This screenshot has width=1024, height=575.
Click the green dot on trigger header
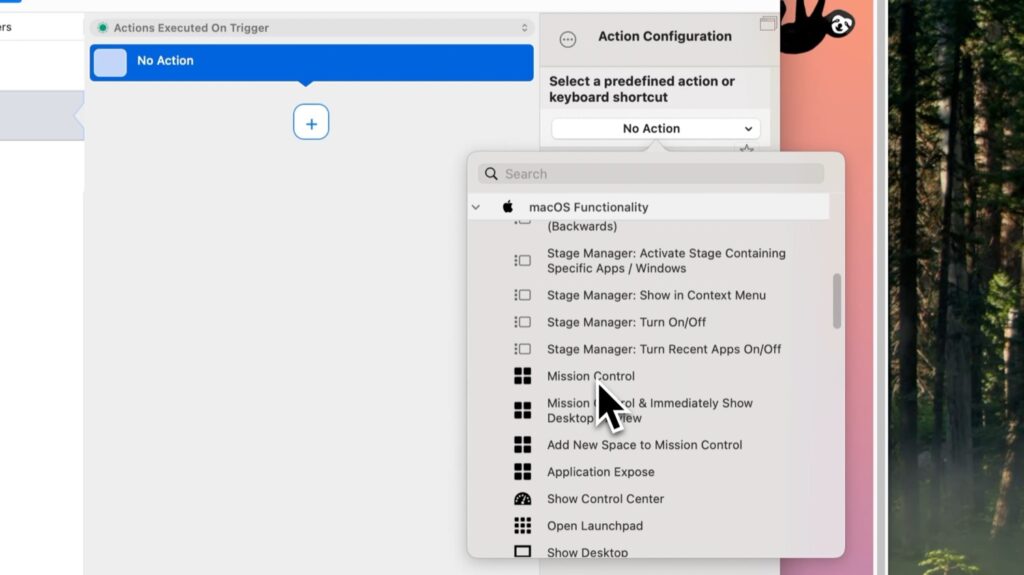[x=103, y=27]
